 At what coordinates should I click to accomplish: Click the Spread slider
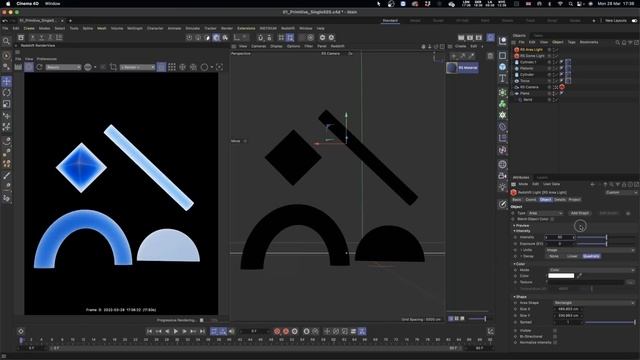point(610,322)
